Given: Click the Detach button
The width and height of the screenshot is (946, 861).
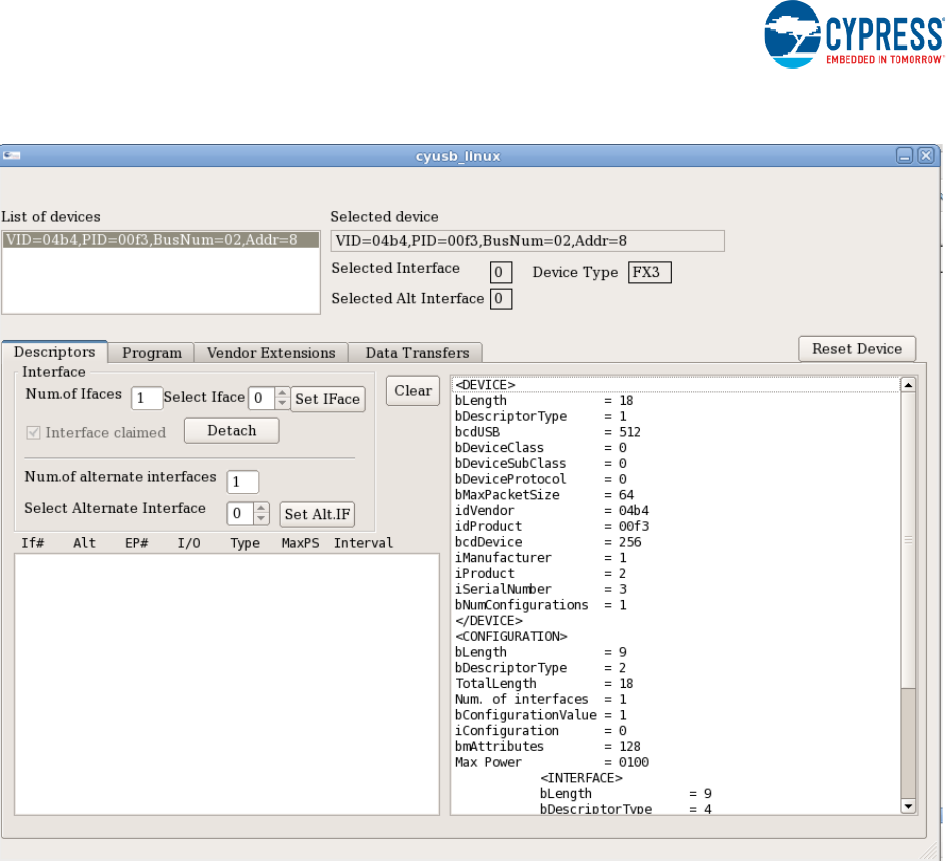Looking at the screenshot, I should pos(232,431).
